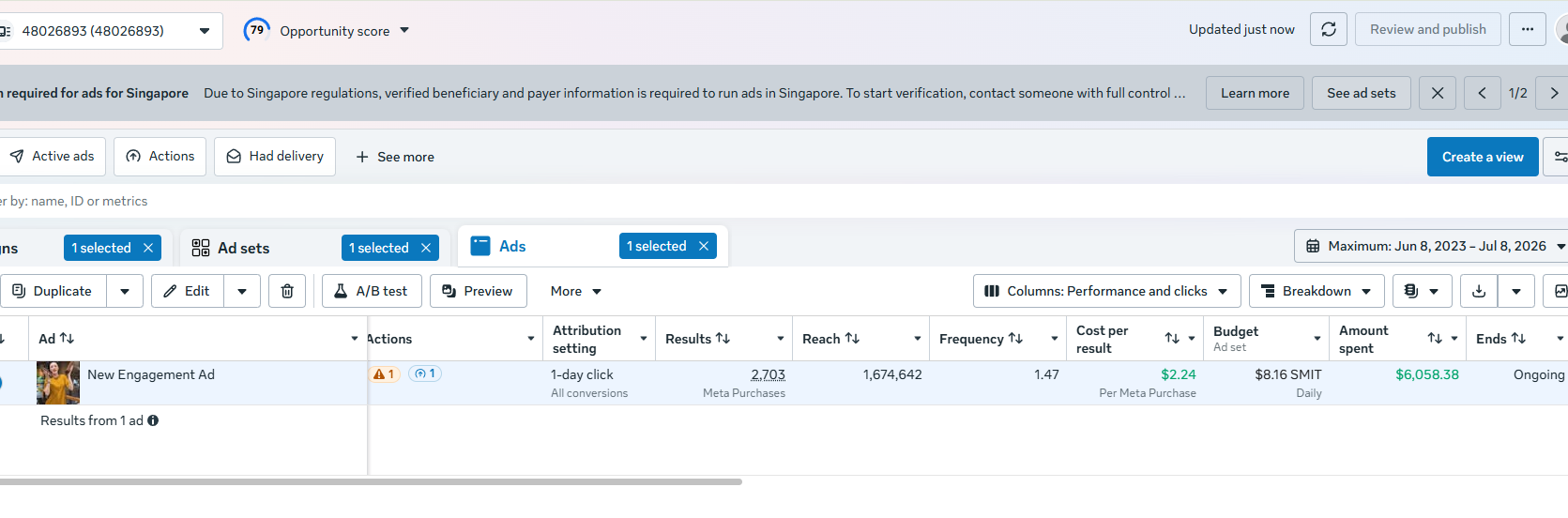Click the New Engagement Ad name
1568x518 pixels.
151,374
